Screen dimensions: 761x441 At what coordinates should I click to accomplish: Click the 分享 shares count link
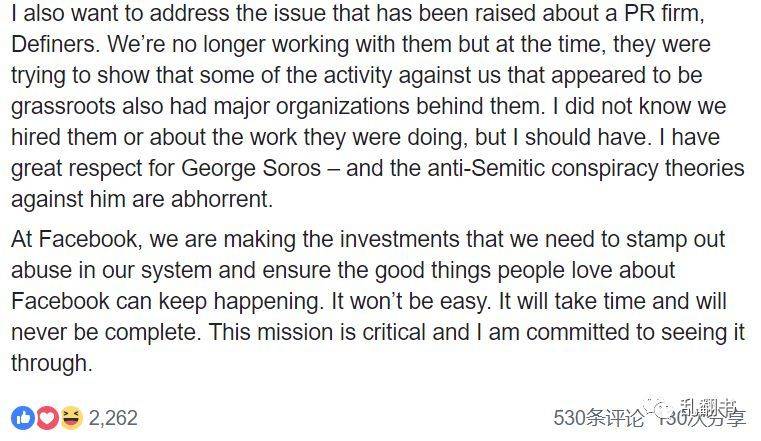(x=704, y=419)
